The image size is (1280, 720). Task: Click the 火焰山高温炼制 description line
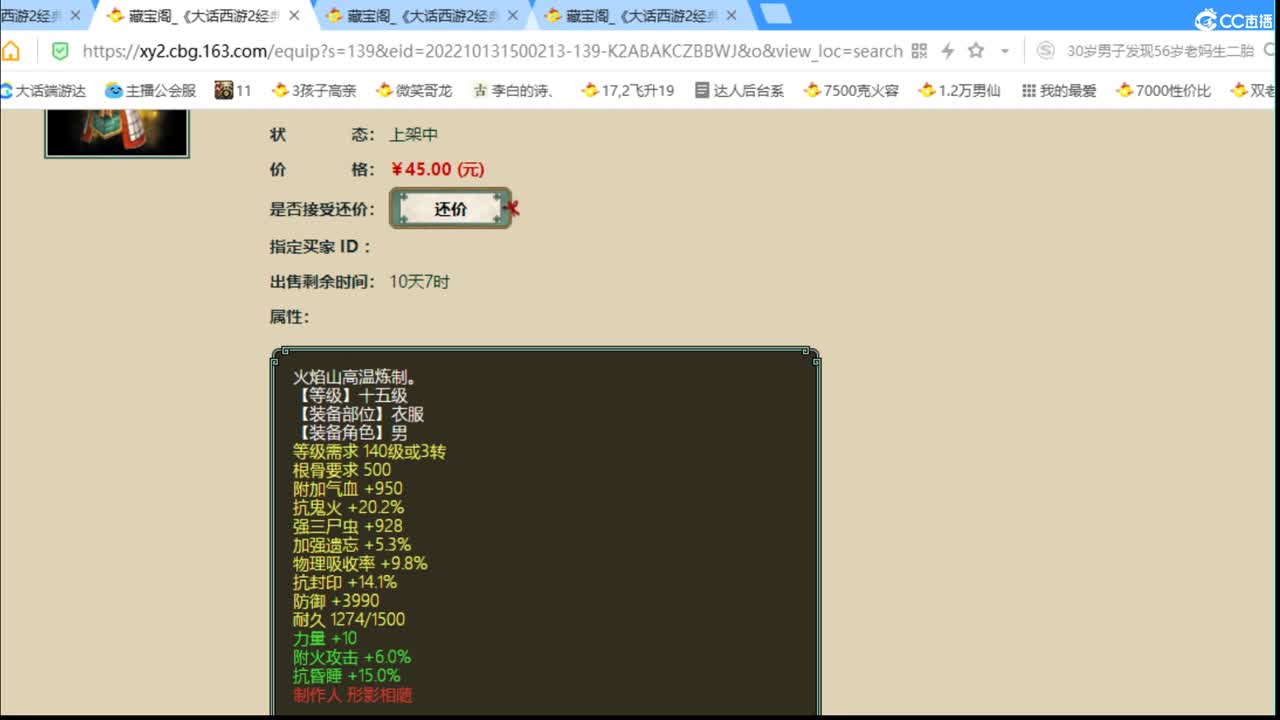354,377
